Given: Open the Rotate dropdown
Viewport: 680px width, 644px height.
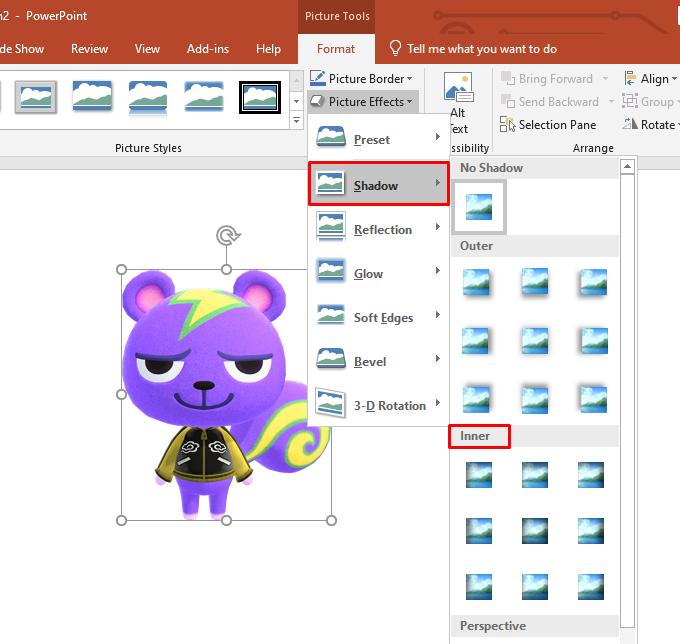Looking at the screenshot, I should [x=650, y=124].
